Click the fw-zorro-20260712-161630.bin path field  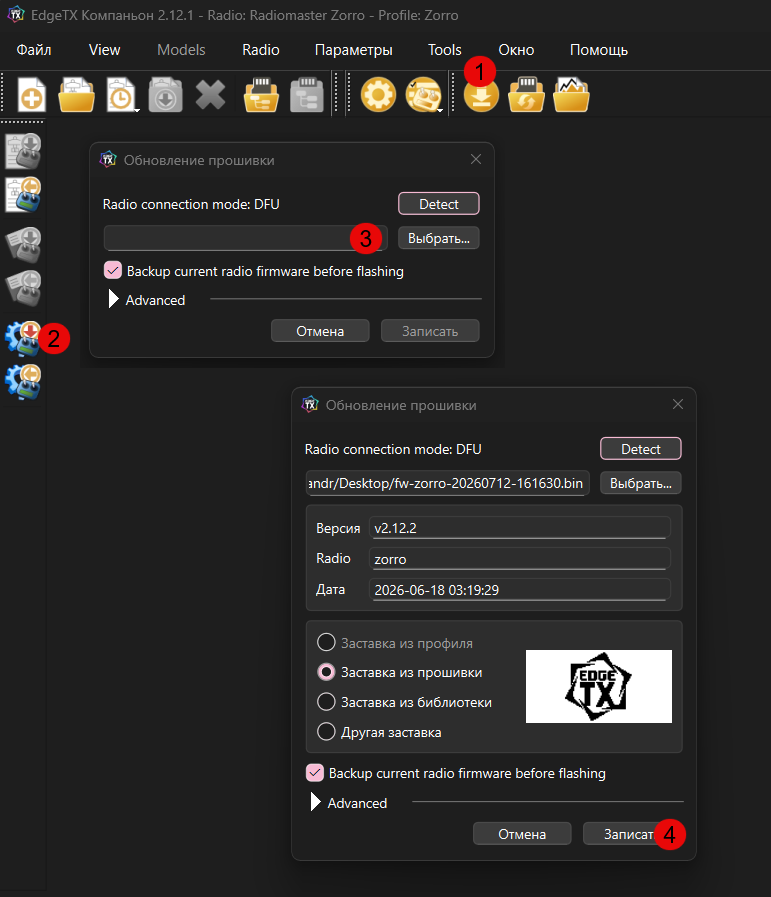click(447, 483)
